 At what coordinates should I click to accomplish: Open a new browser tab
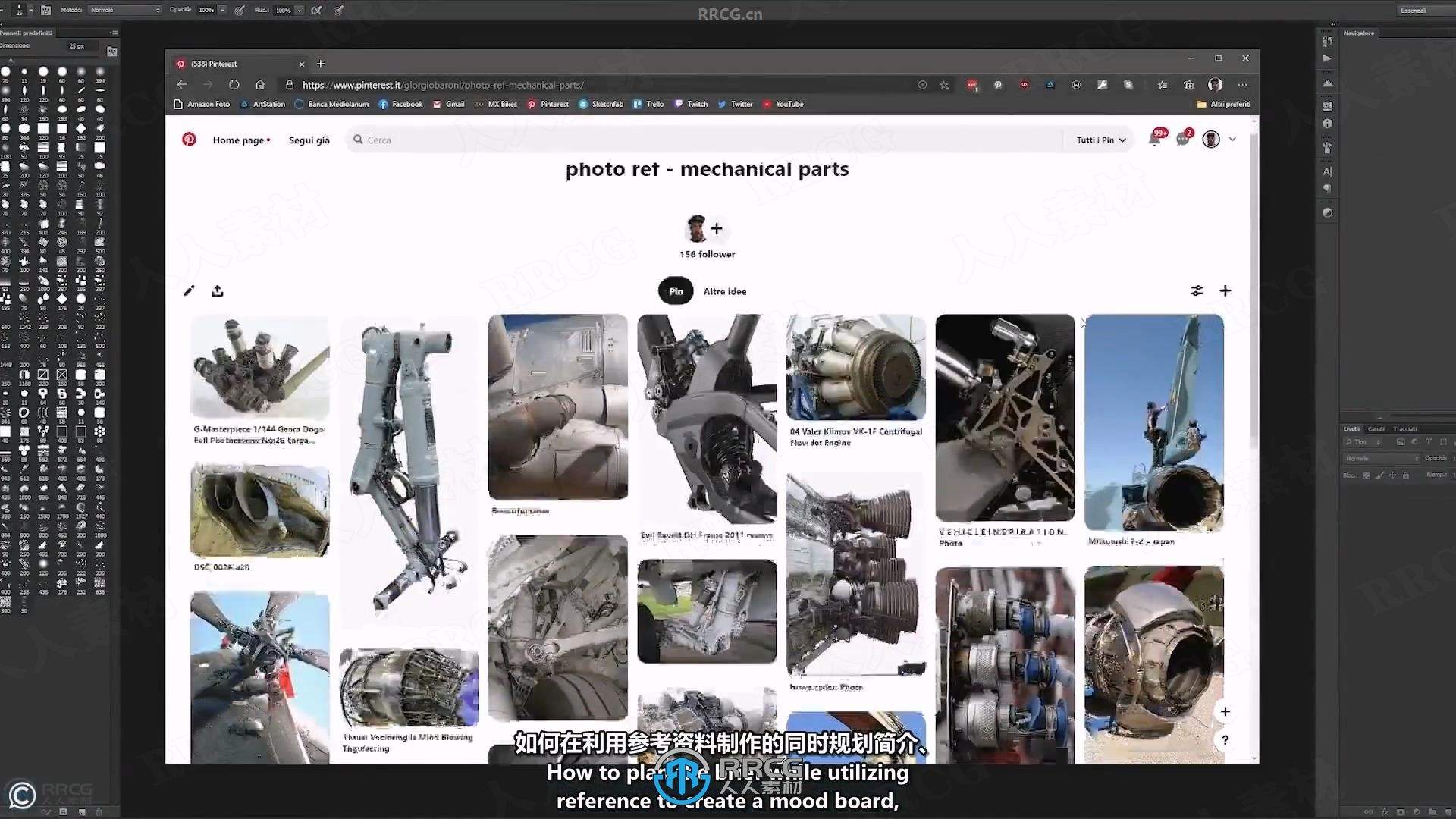321,64
